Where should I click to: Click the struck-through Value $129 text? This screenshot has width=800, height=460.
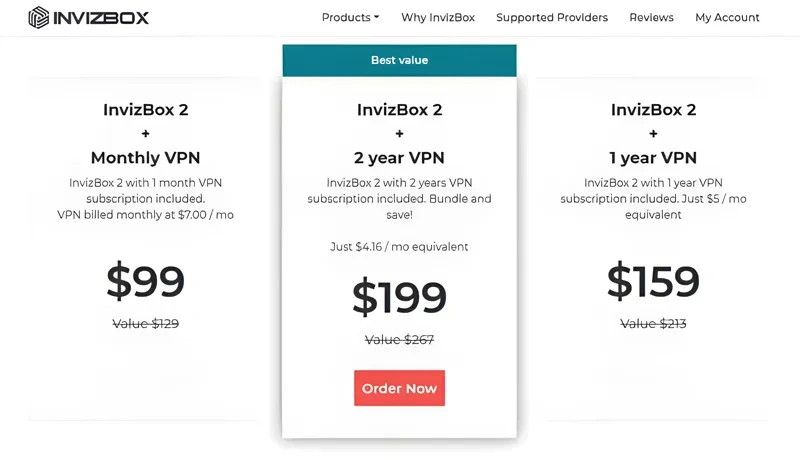pyautogui.click(x=145, y=324)
